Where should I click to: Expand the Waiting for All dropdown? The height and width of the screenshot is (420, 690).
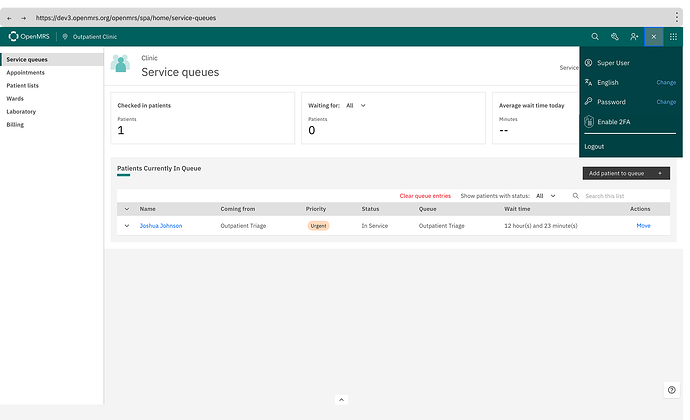coord(356,106)
